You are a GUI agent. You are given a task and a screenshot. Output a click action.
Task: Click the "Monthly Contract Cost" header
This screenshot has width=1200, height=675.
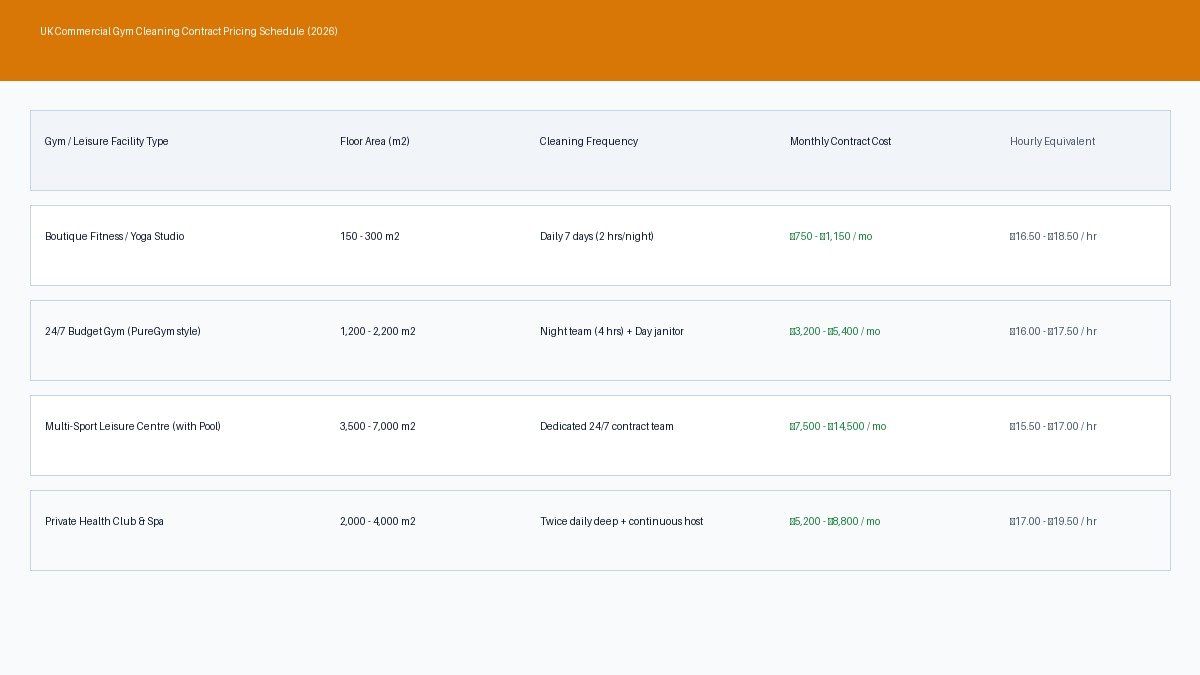(x=840, y=141)
